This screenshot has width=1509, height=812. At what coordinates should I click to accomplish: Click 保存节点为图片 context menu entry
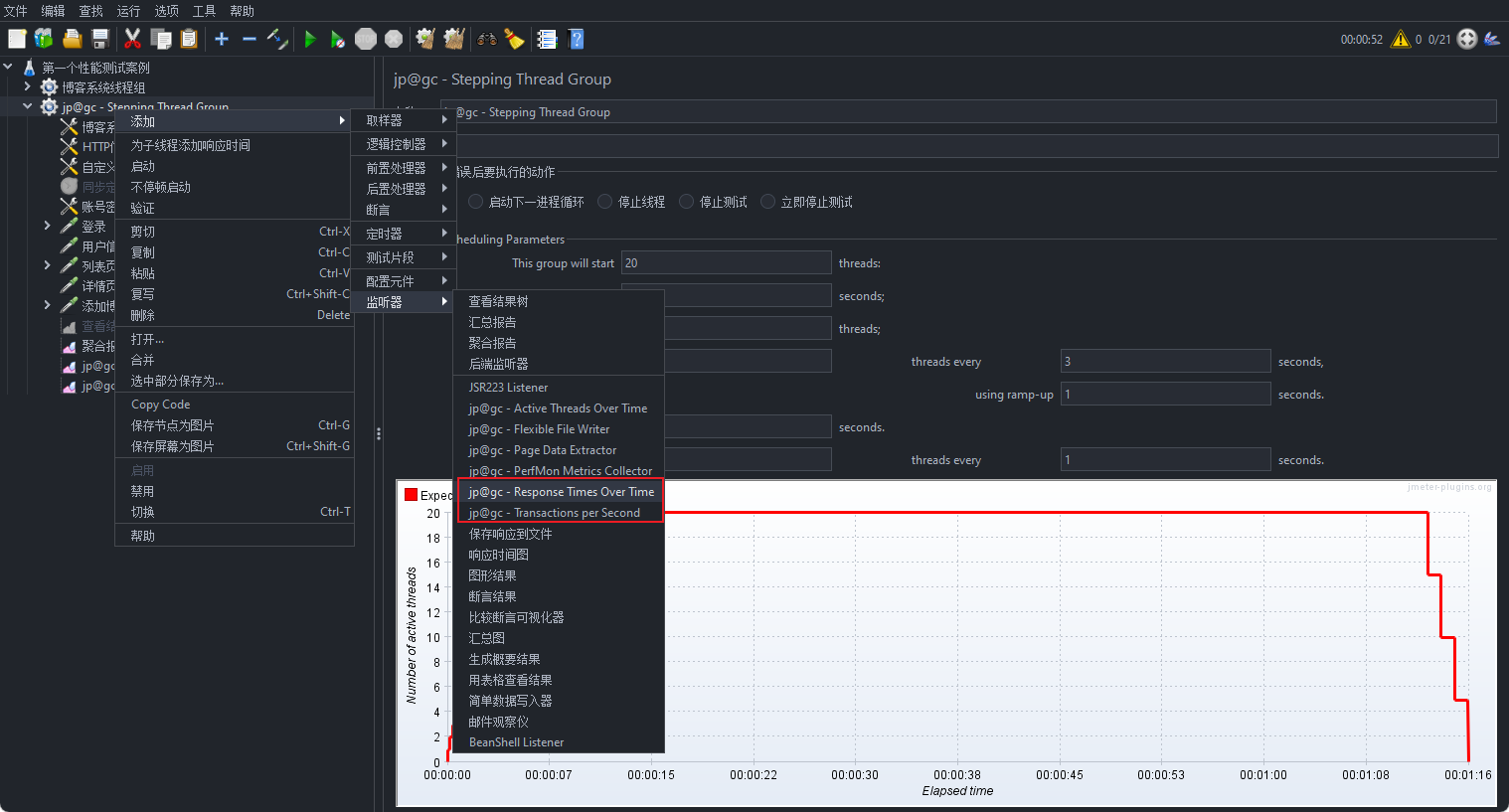[x=235, y=425]
